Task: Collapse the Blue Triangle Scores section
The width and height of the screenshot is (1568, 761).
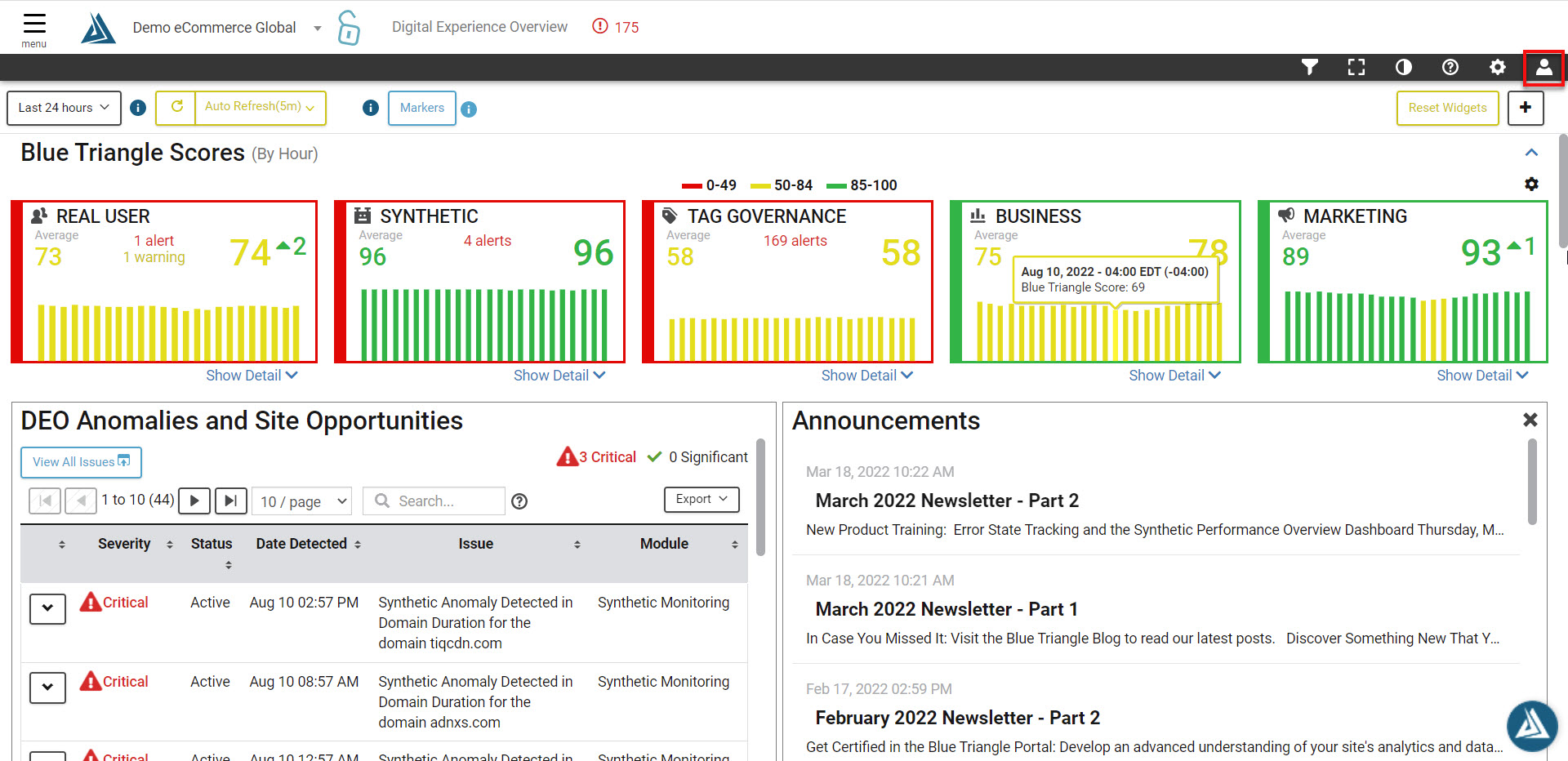Action: [x=1532, y=153]
